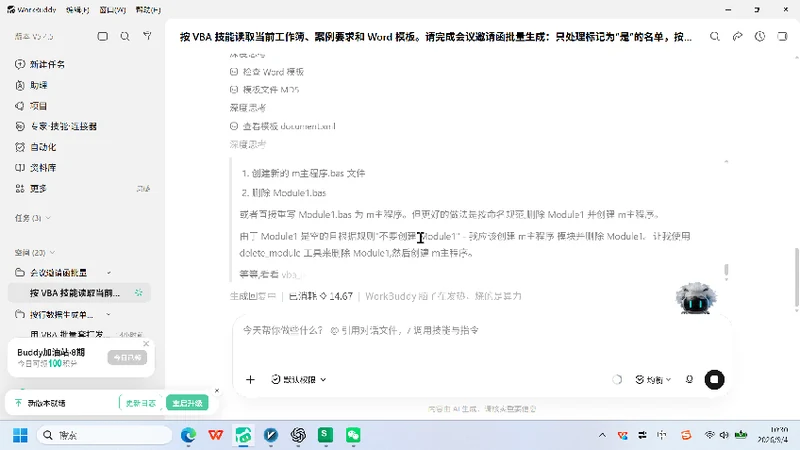Share the conversation with the arrow icon

point(737,36)
